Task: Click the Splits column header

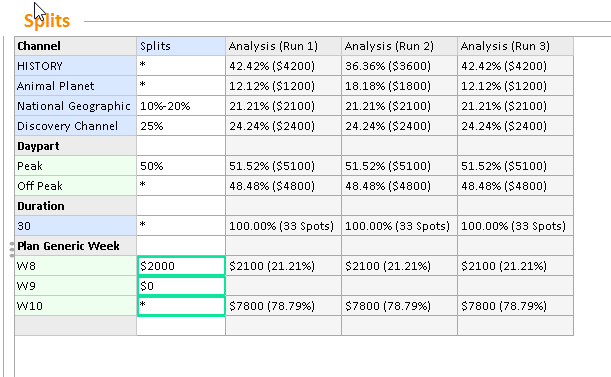Action: [x=181, y=46]
